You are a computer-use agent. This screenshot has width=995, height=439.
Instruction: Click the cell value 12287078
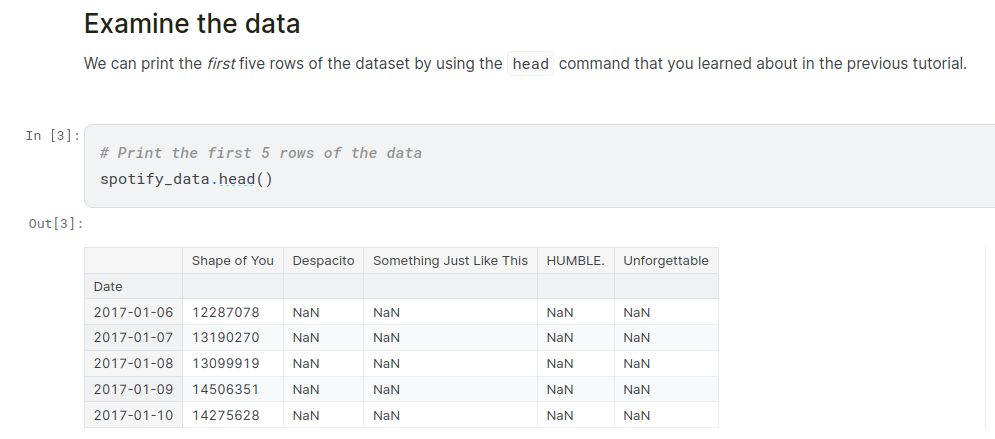click(x=226, y=313)
